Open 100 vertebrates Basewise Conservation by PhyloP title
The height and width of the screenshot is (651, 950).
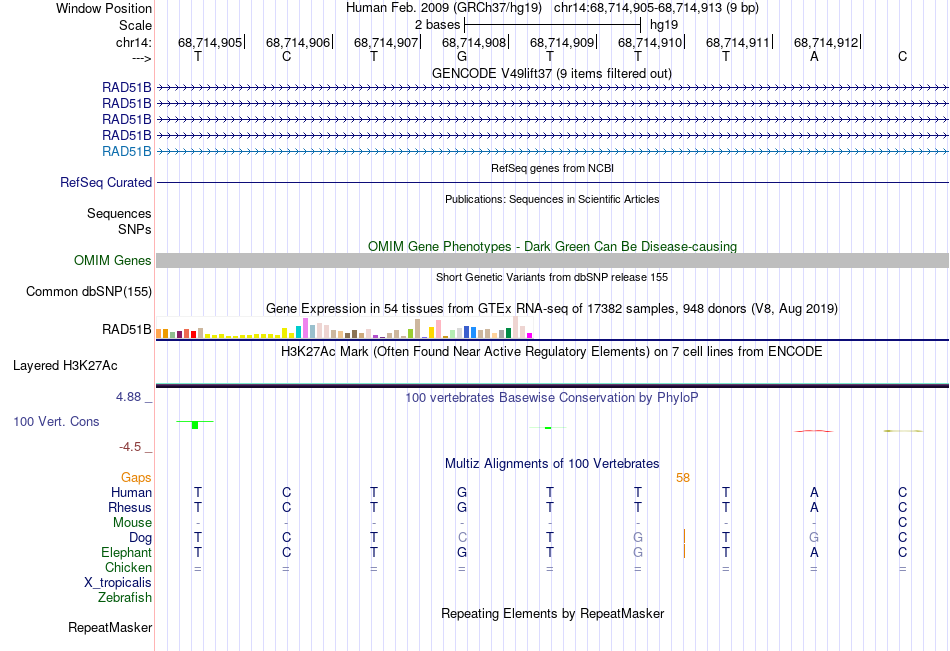pos(552,398)
